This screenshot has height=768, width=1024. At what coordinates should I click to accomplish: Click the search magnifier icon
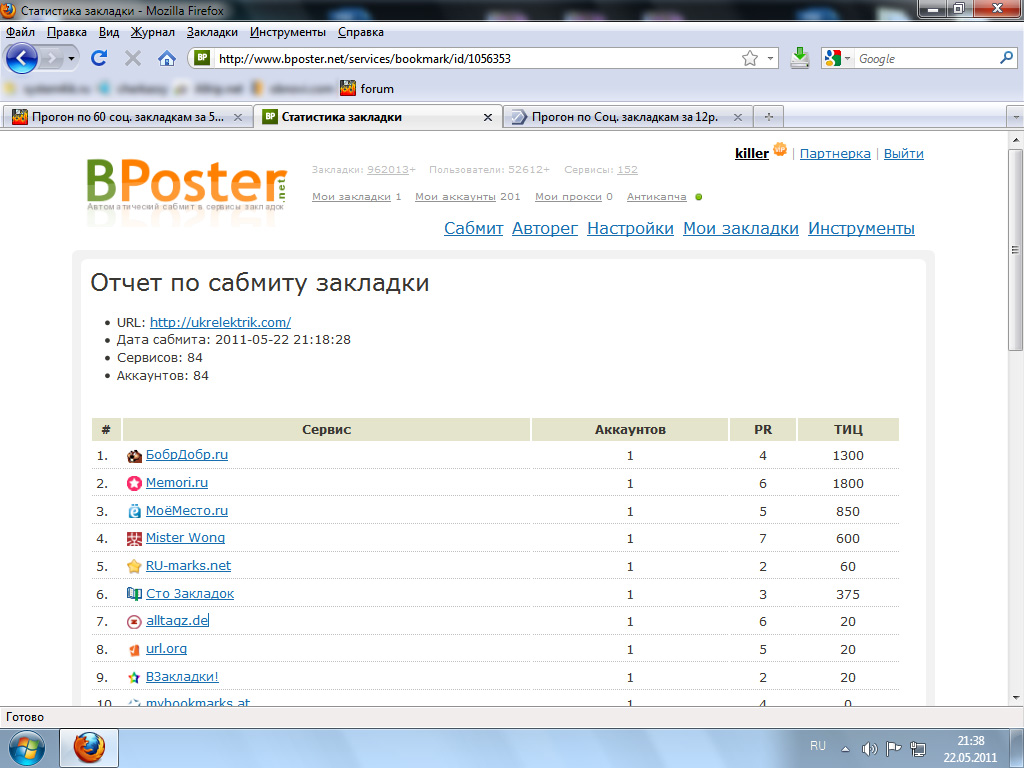pos(1006,58)
